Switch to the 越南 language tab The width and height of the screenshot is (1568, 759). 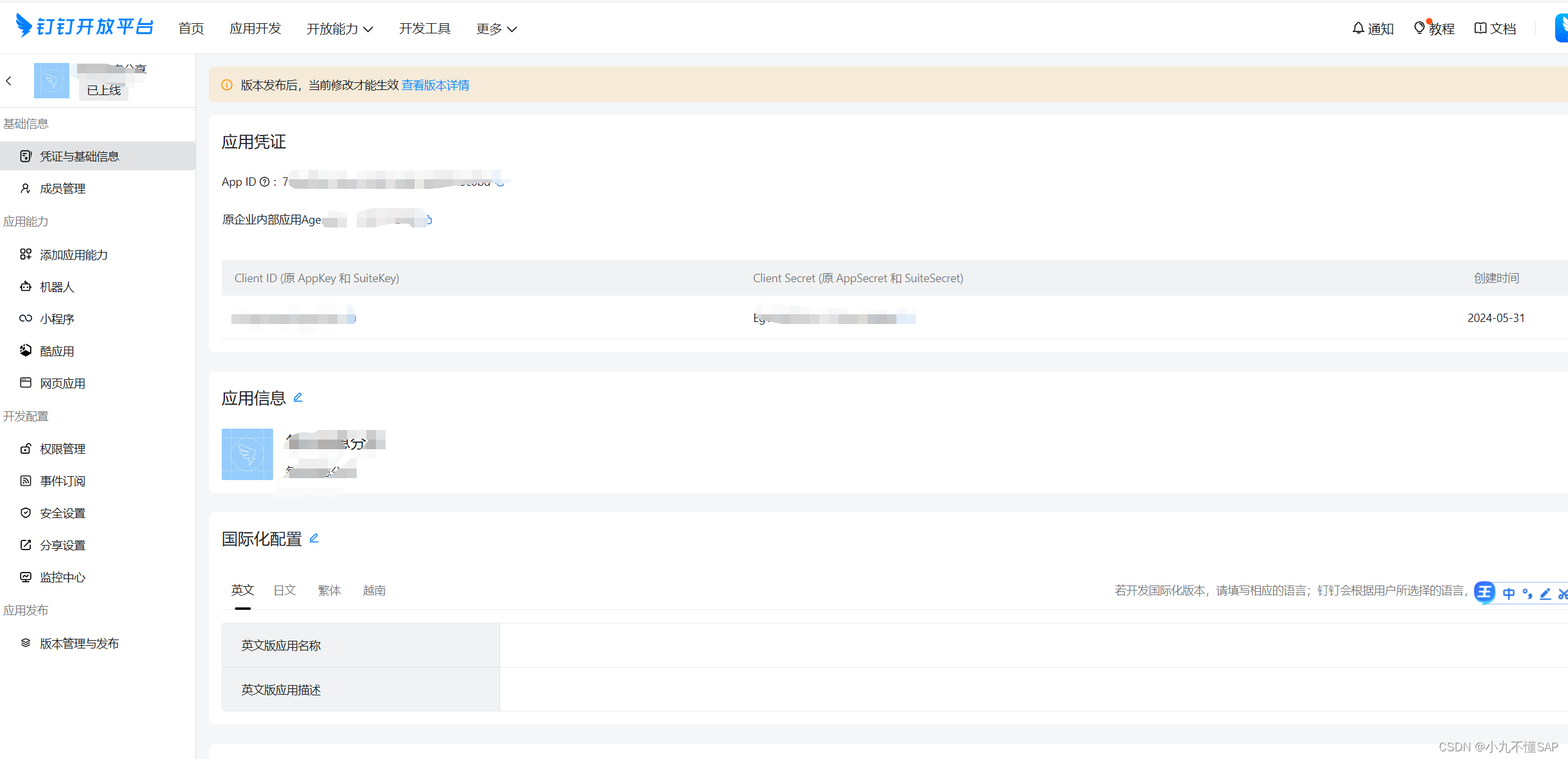(374, 591)
